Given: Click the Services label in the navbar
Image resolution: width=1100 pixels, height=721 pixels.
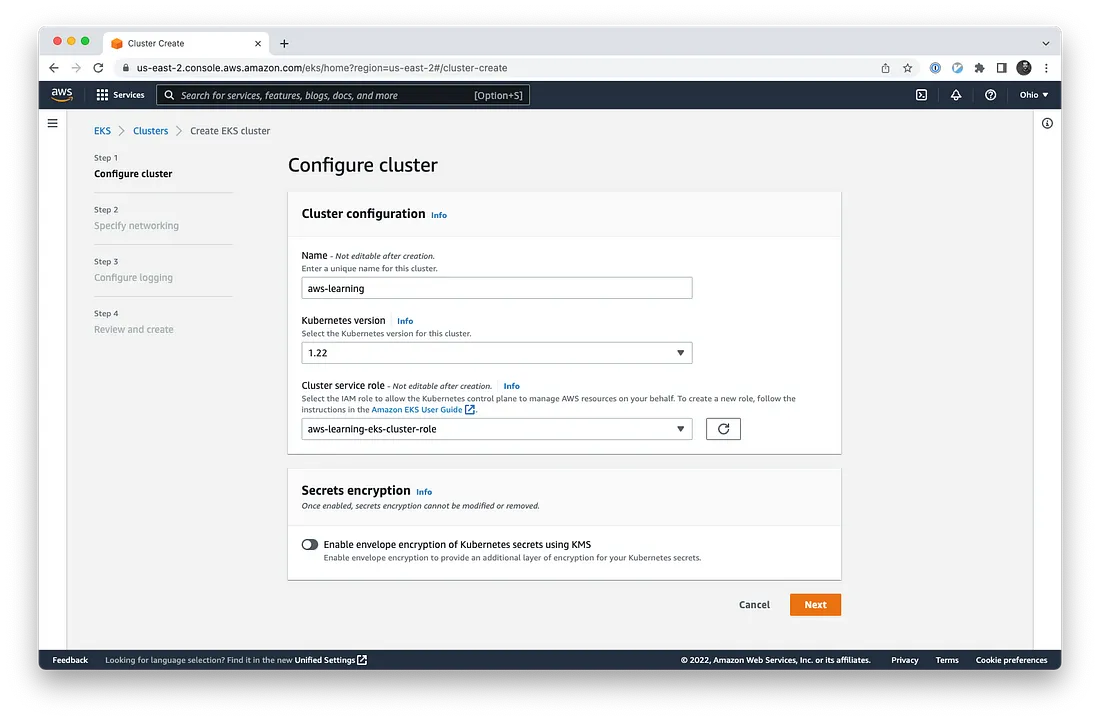Looking at the screenshot, I should click(x=129, y=95).
